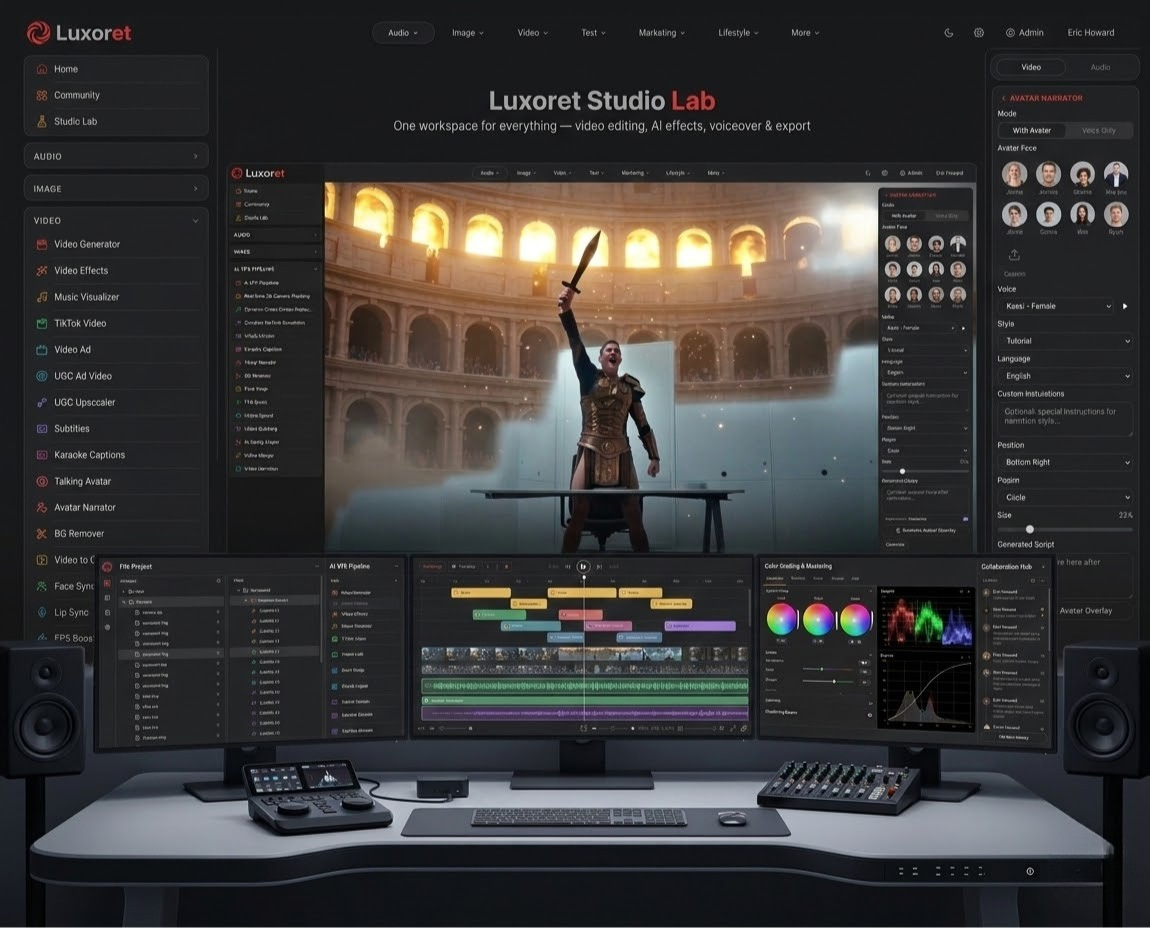
Task: Choose the long dark-haired woman avatar in right panel
Action: click(x=1083, y=214)
